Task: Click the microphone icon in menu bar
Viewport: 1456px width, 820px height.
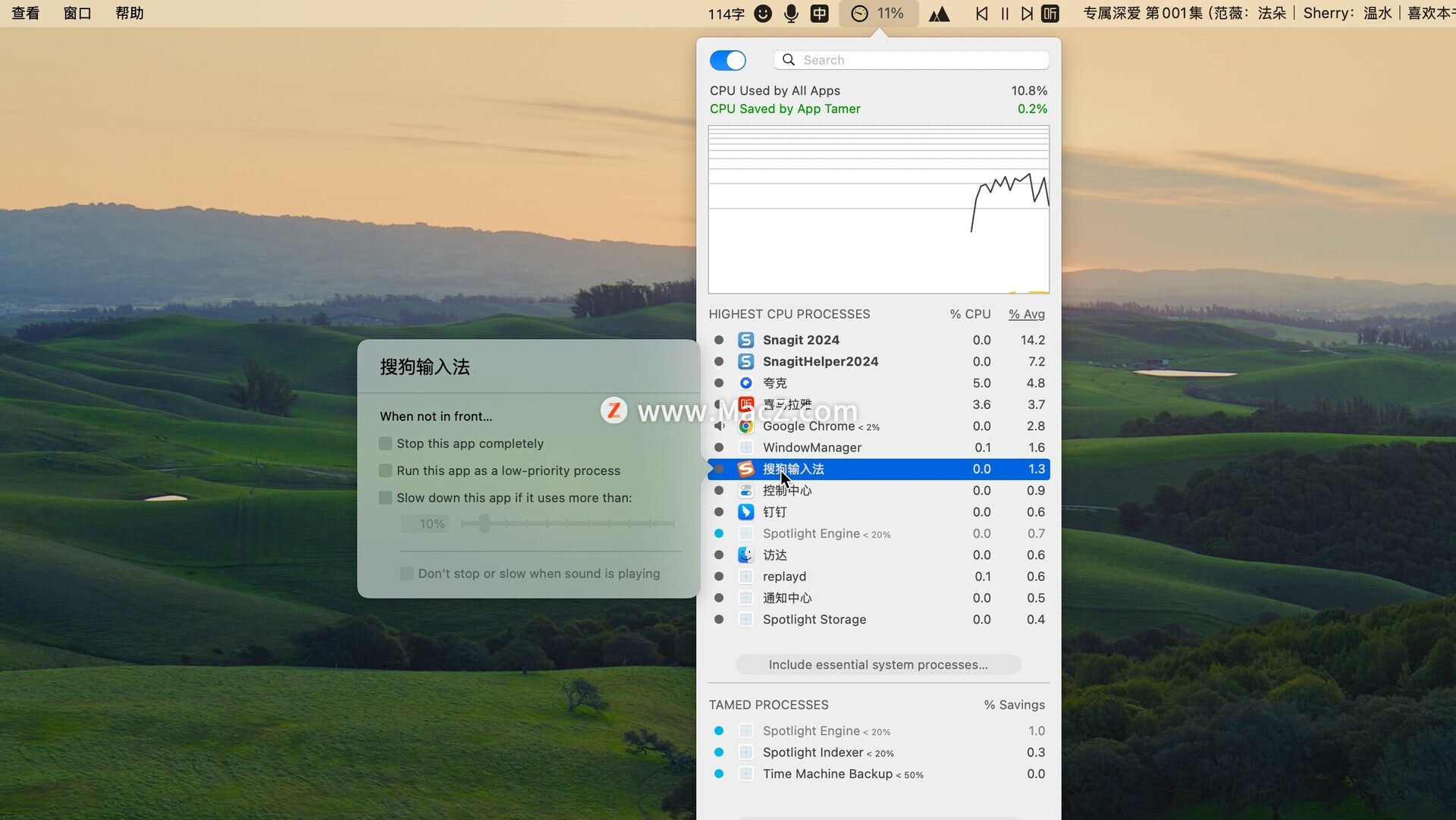Action: (791, 14)
